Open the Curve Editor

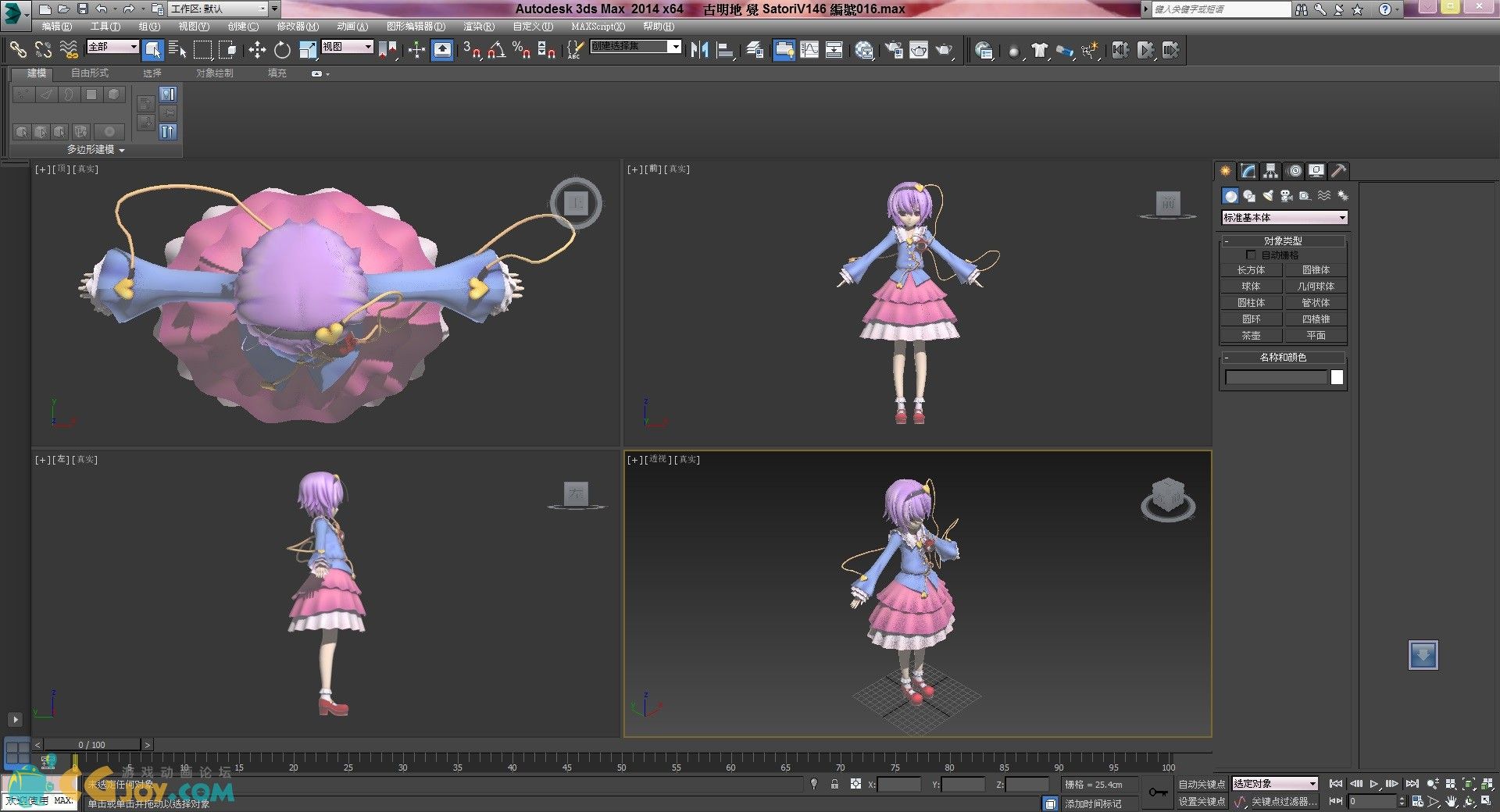(x=809, y=50)
